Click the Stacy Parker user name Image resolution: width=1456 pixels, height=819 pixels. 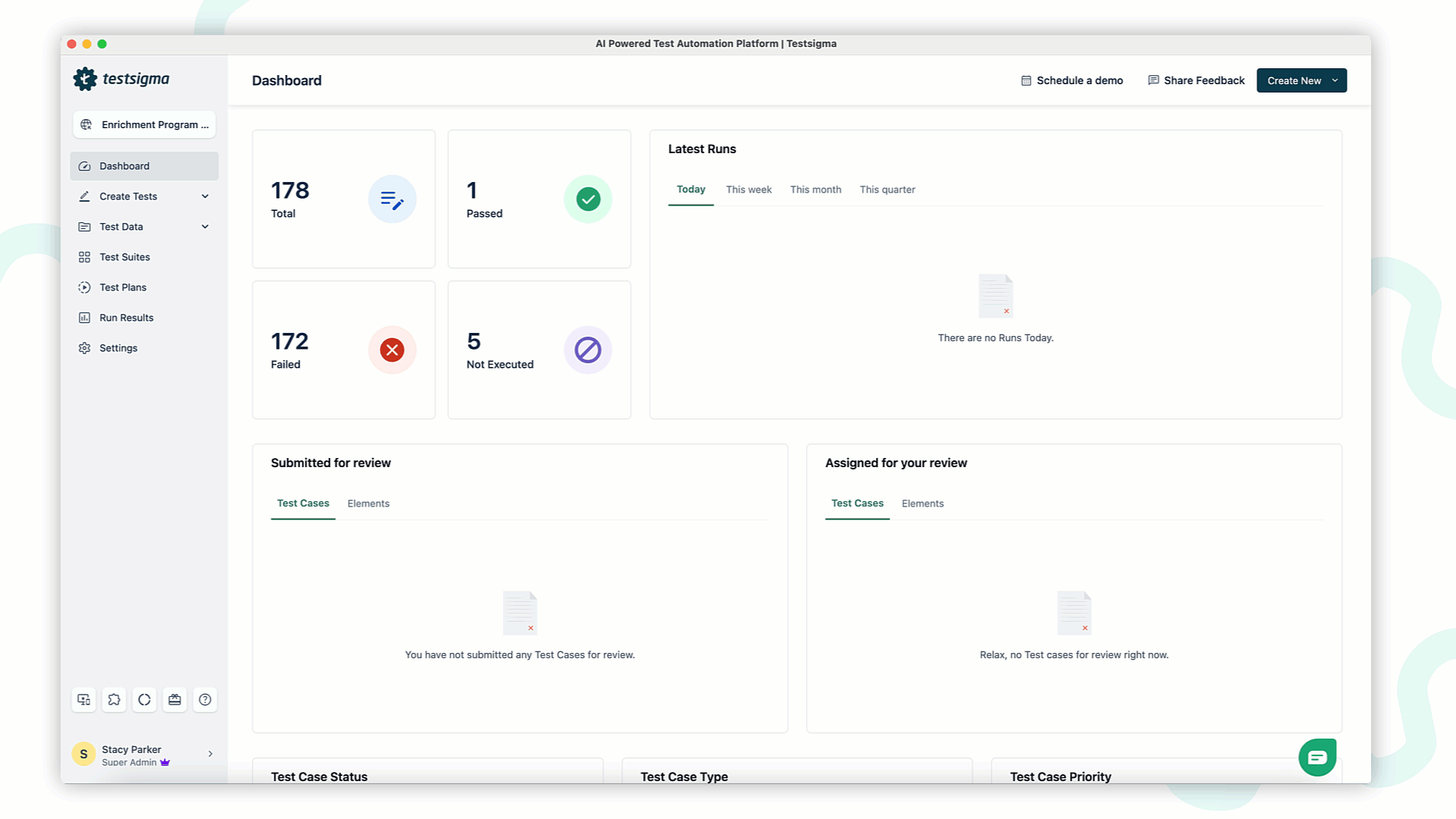[131, 749]
